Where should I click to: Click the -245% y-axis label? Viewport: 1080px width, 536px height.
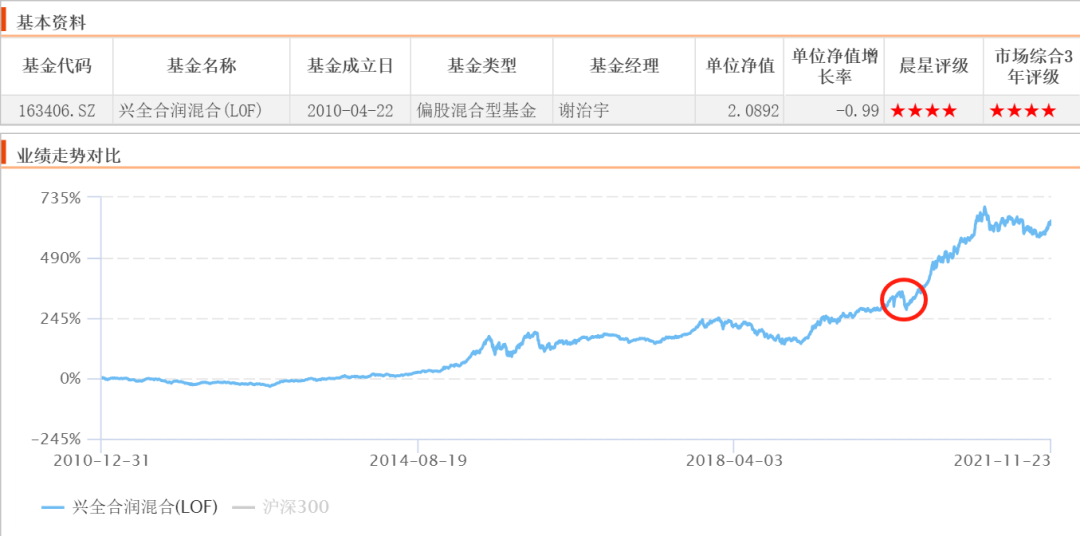57,440
